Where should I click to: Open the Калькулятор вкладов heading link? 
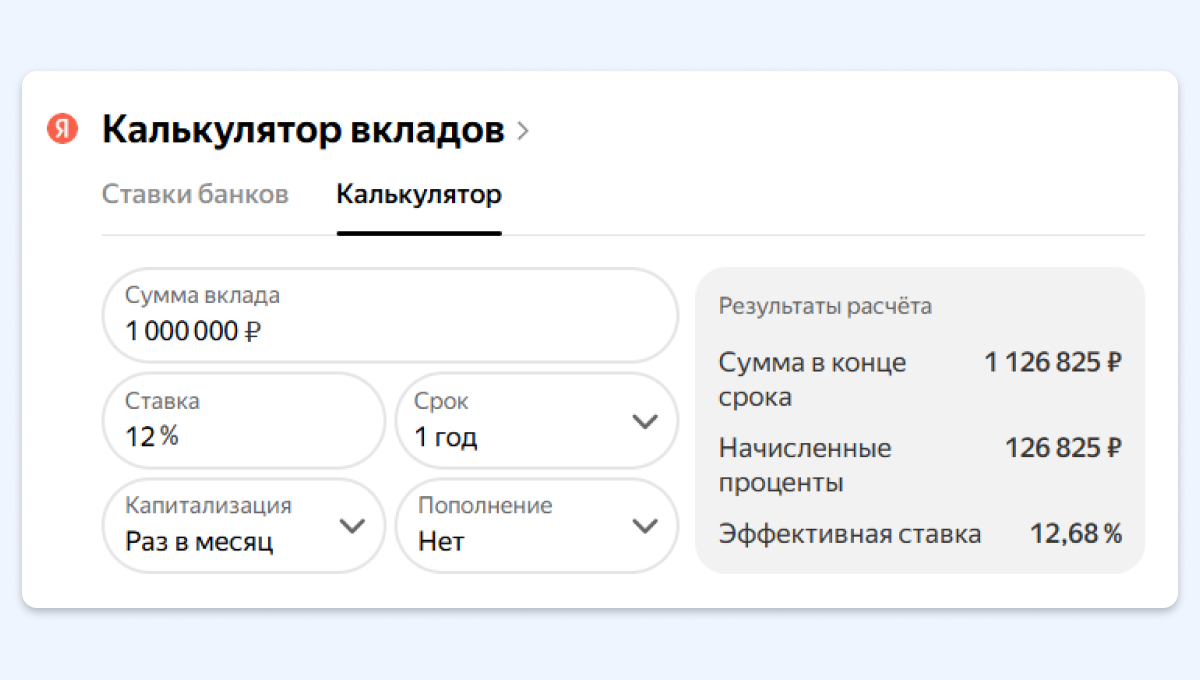[x=303, y=130]
